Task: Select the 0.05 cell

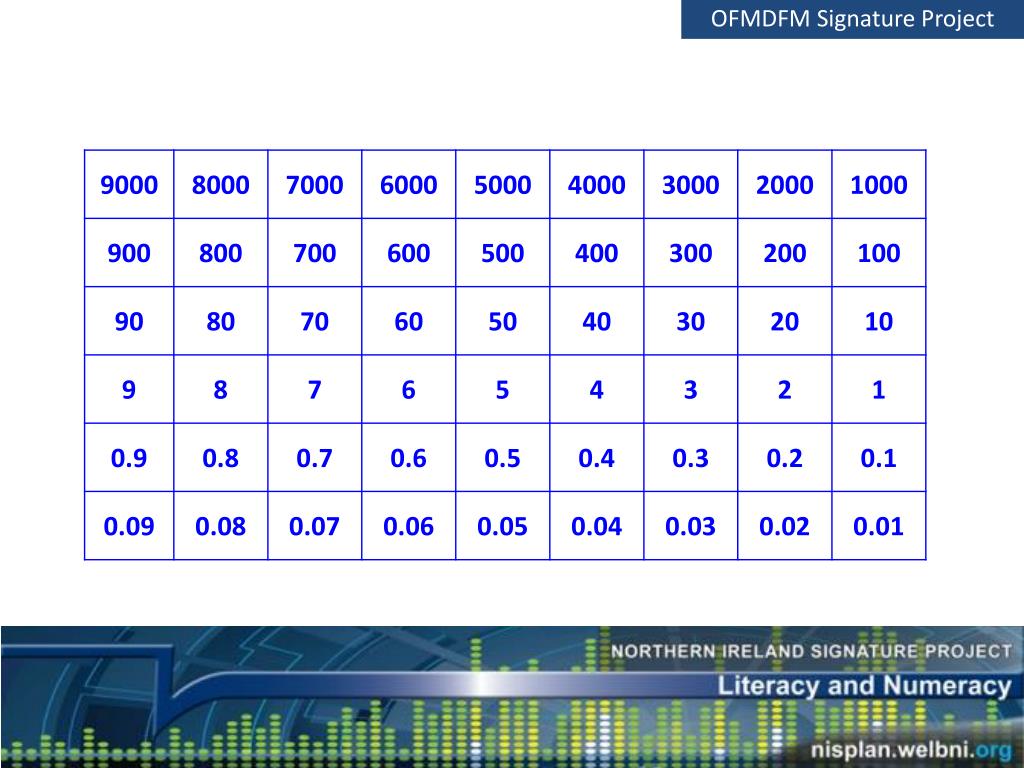Action: click(x=503, y=526)
